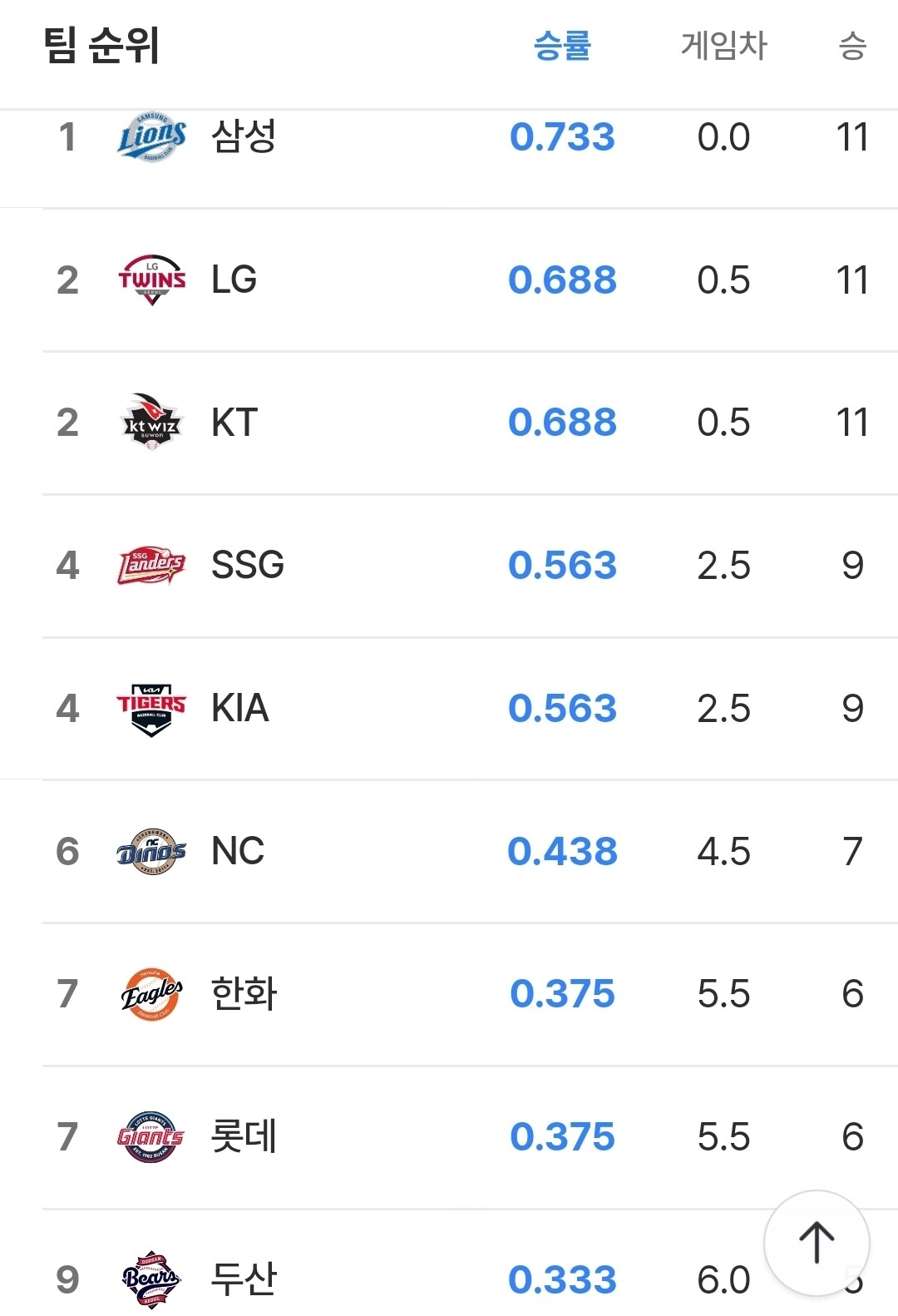This screenshot has height=1316, width=898.
Task: Click the Doosan Bears logo
Action: [151, 1279]
